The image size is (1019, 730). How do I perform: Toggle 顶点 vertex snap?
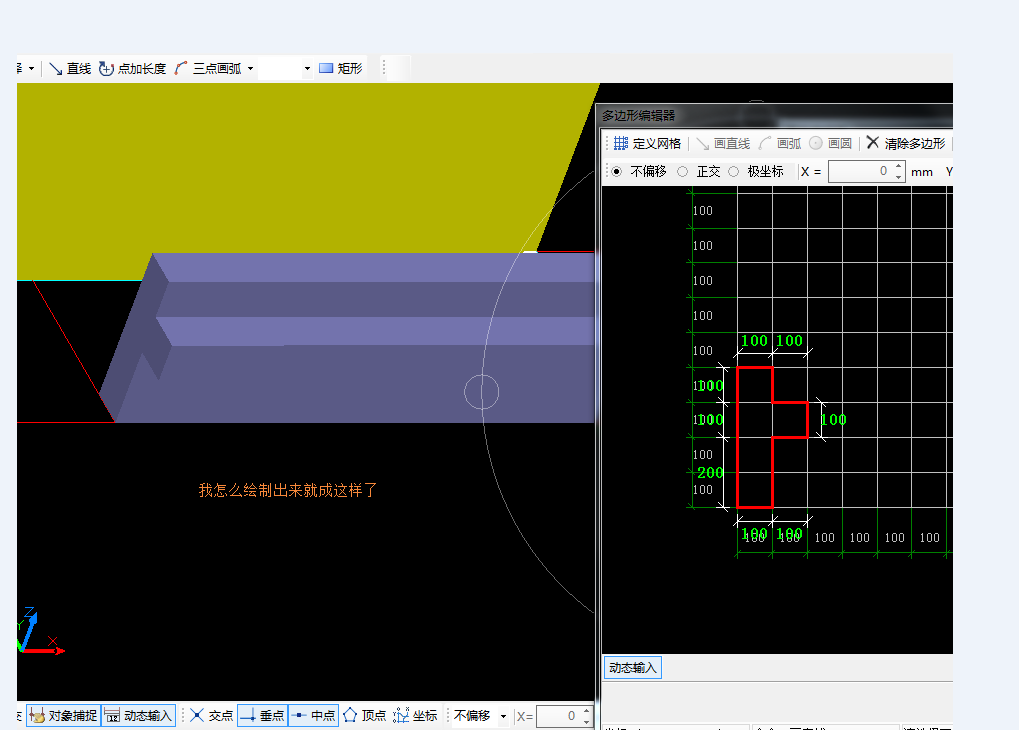point(364,716)
